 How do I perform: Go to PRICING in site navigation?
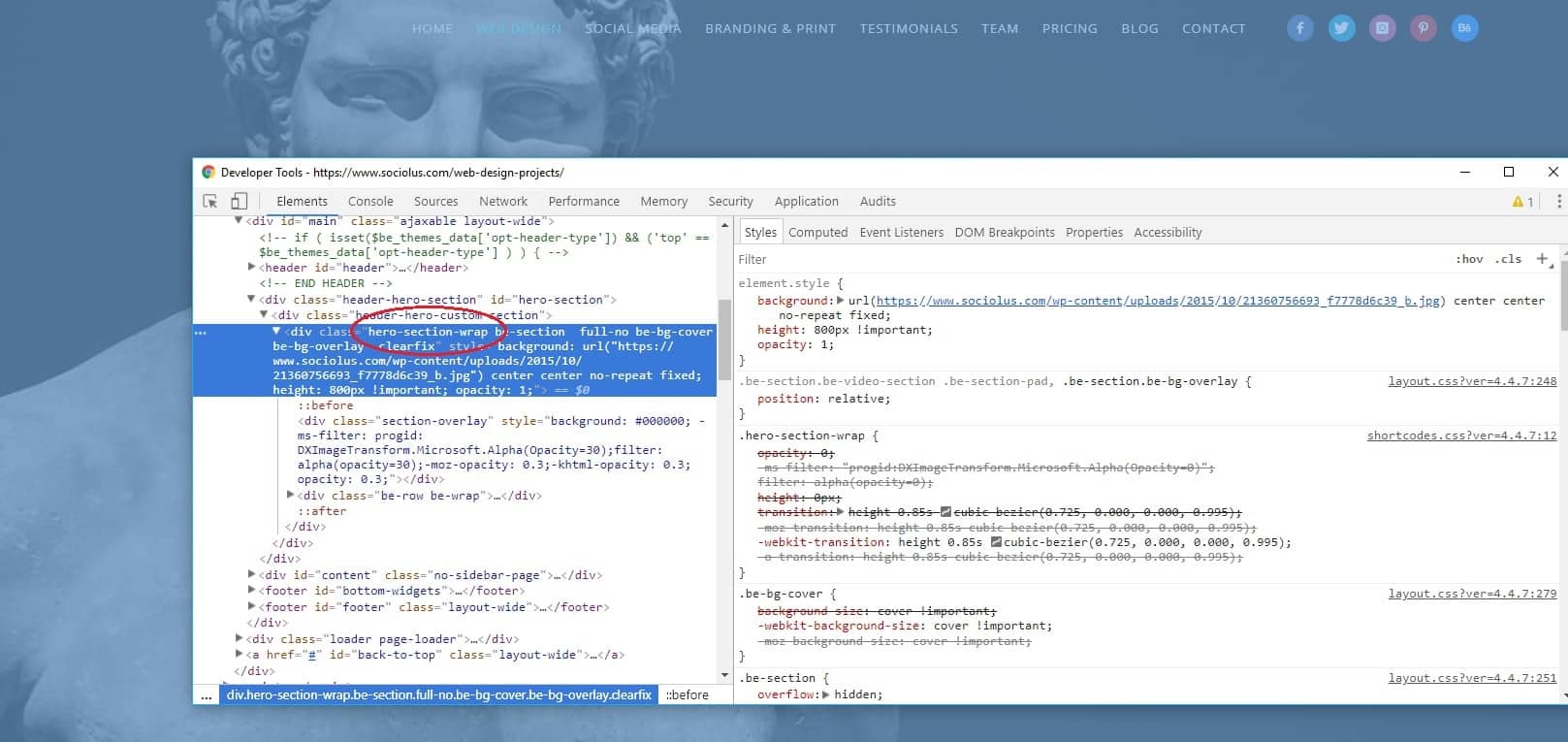point(1070,28)
